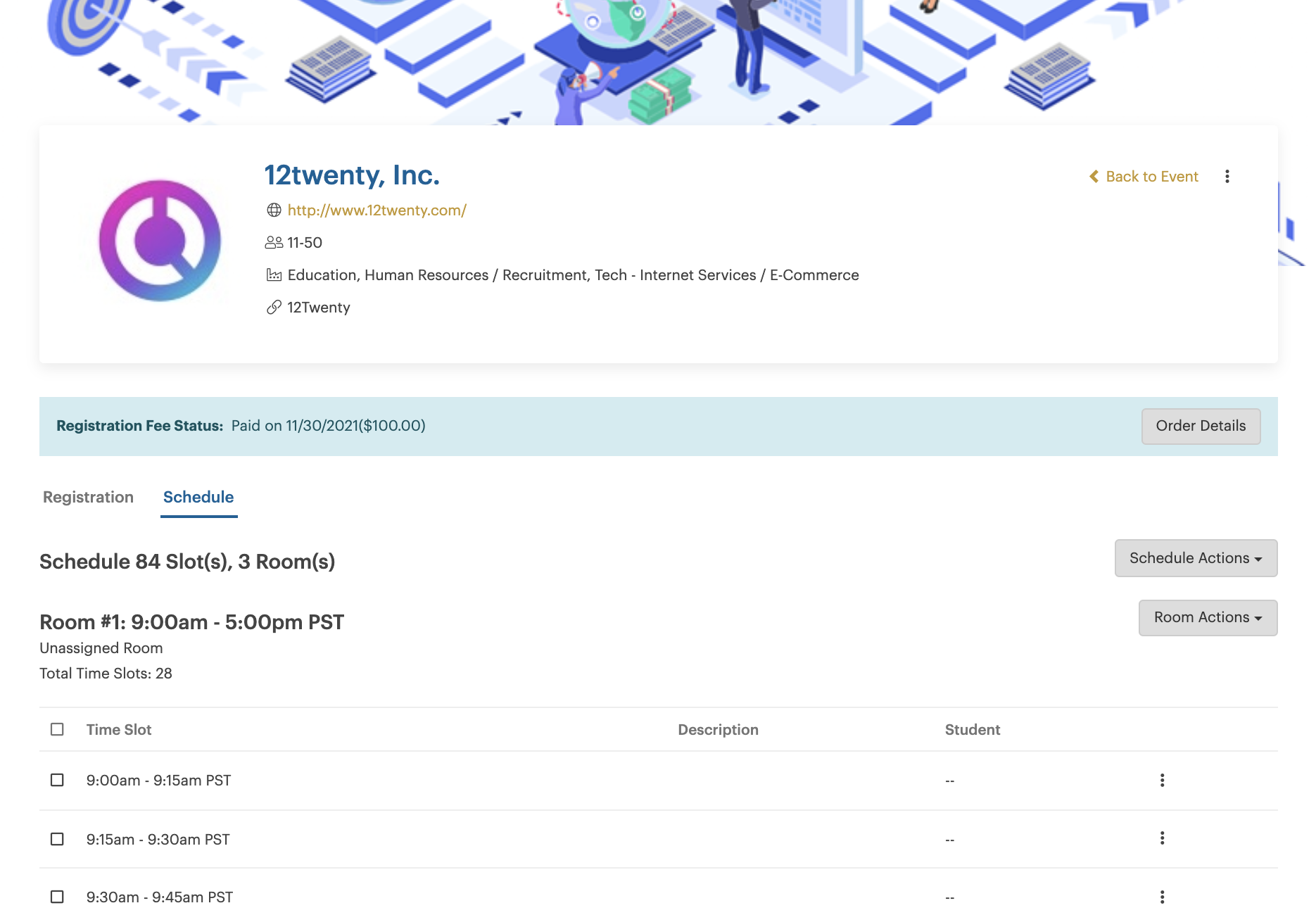
Task: Click the 12Twenty linked account text
Action: click(x=318, y=308)
